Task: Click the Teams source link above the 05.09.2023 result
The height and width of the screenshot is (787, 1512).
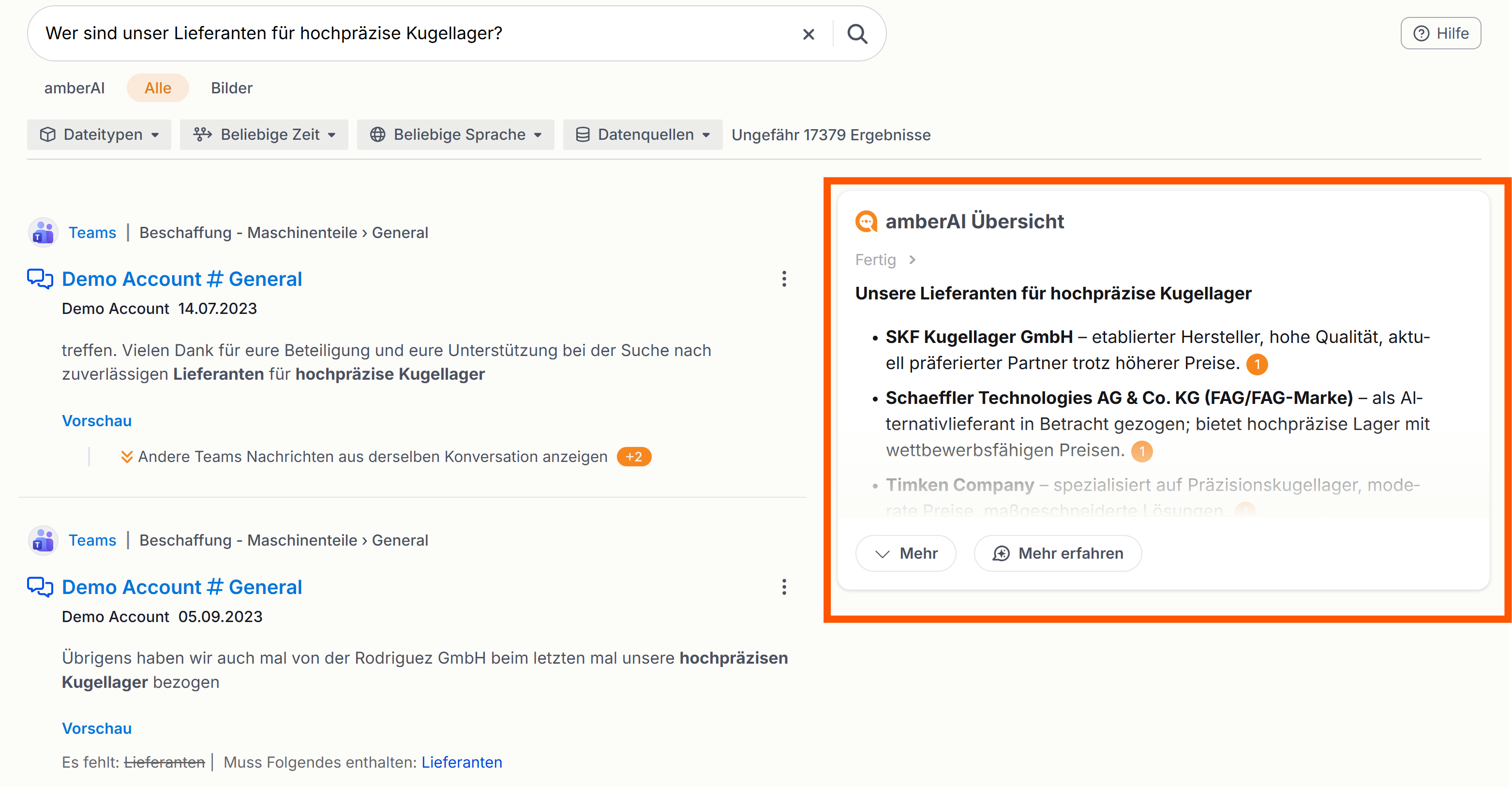Action: click(x=92, y=540)
